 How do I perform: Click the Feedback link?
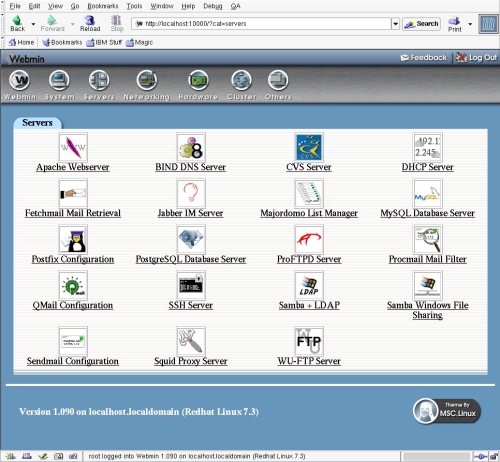(x=424, y=58)
